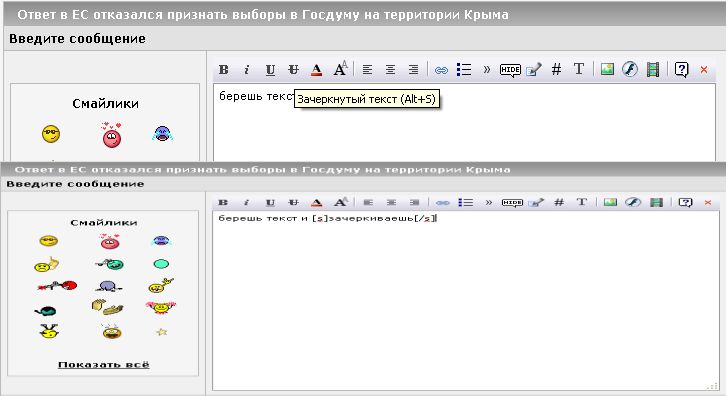Insert grey-blue flattened smiley
Image resolution: width=726 pixels, height=396 pixels.
(x=108, y=286)
